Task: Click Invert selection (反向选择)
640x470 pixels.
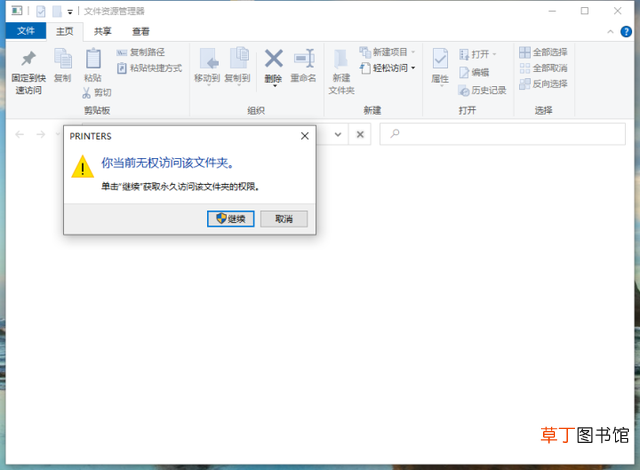Action: click(x=543, y=84)
